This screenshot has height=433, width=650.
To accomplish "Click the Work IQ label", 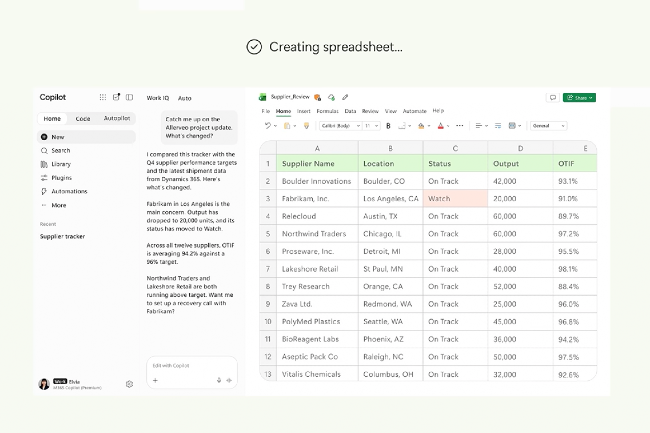I will click(x=158, y=98).
